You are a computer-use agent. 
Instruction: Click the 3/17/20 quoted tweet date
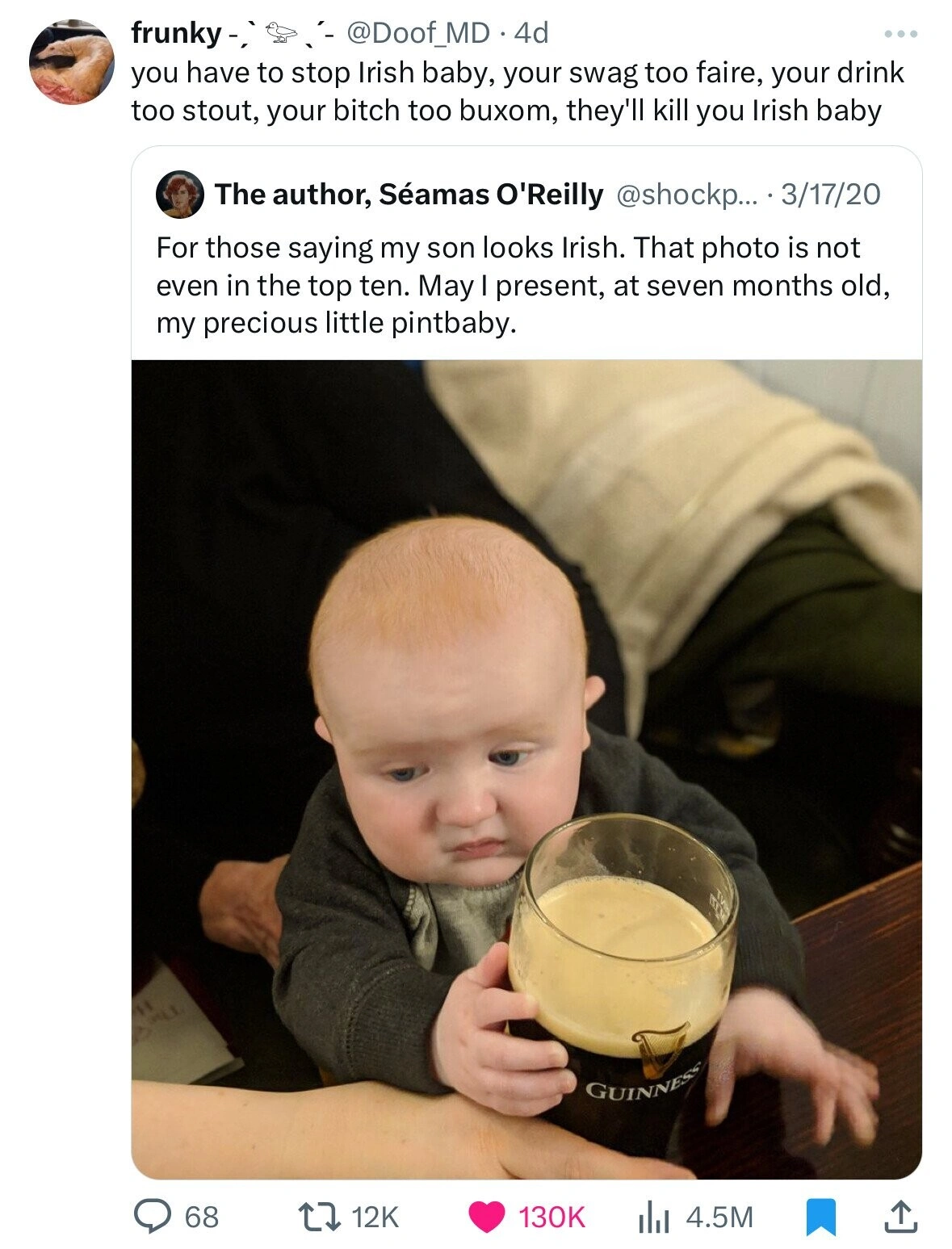(831, 195)
